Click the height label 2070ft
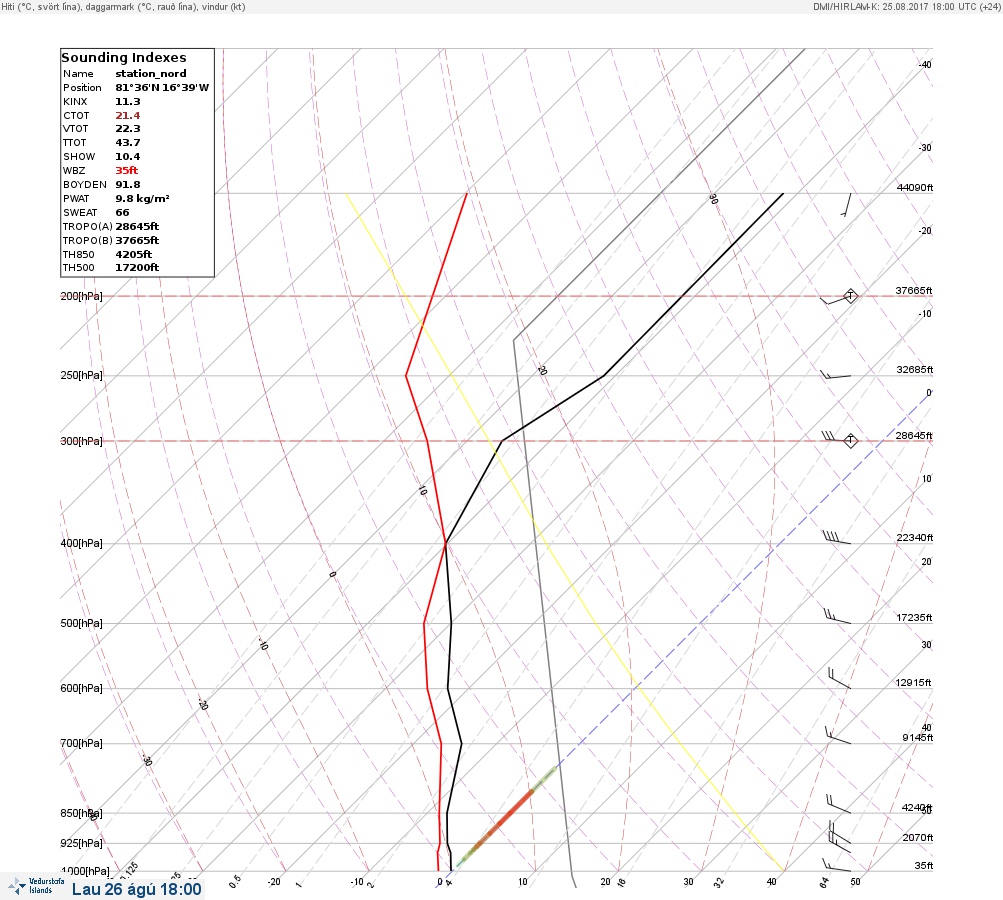 pyautogui.click(x=917, y=837)
